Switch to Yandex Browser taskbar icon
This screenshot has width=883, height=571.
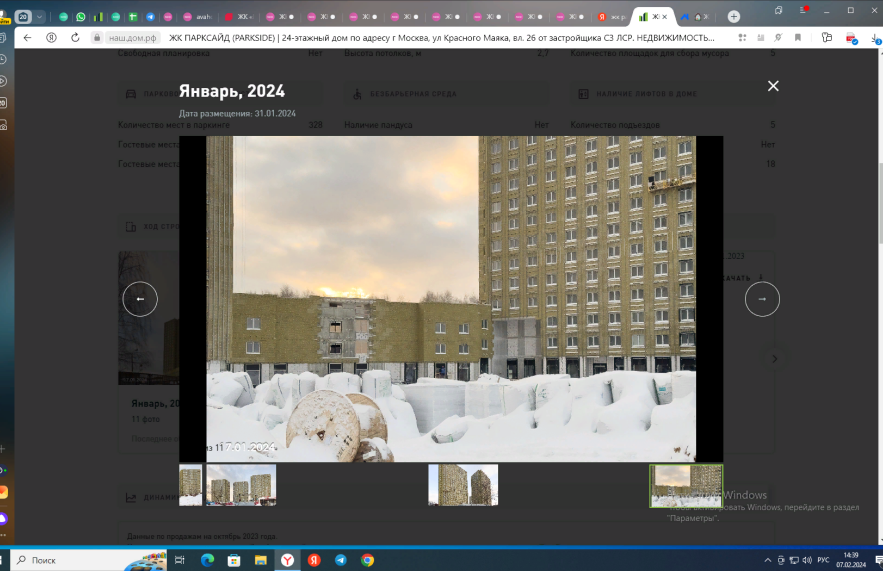point(287,560)
